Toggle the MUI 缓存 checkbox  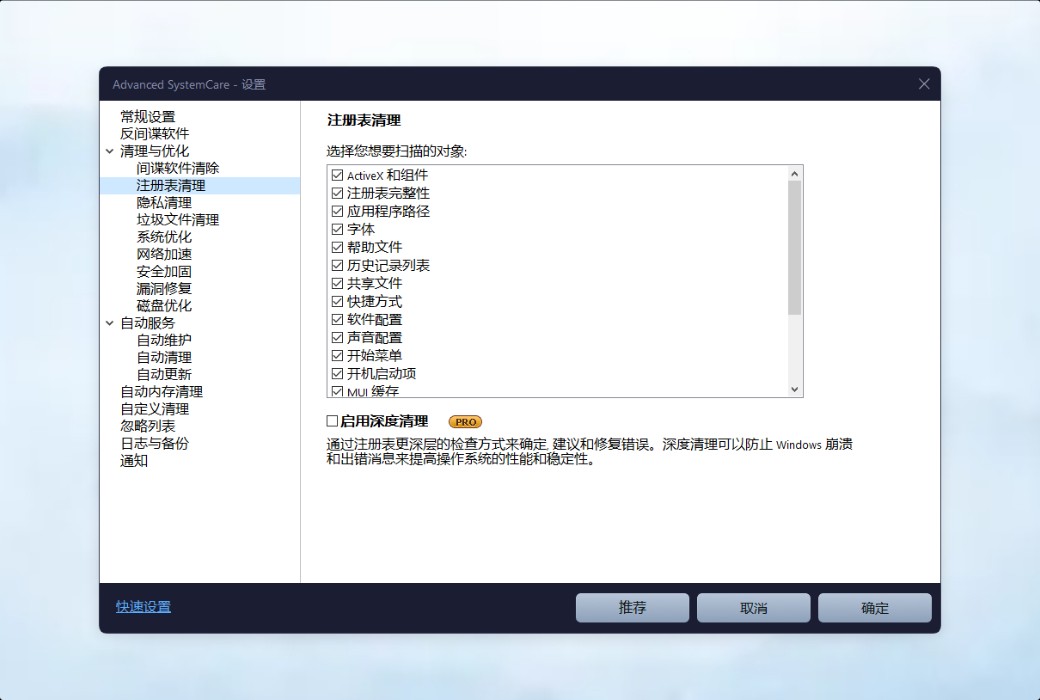(337, 391)
